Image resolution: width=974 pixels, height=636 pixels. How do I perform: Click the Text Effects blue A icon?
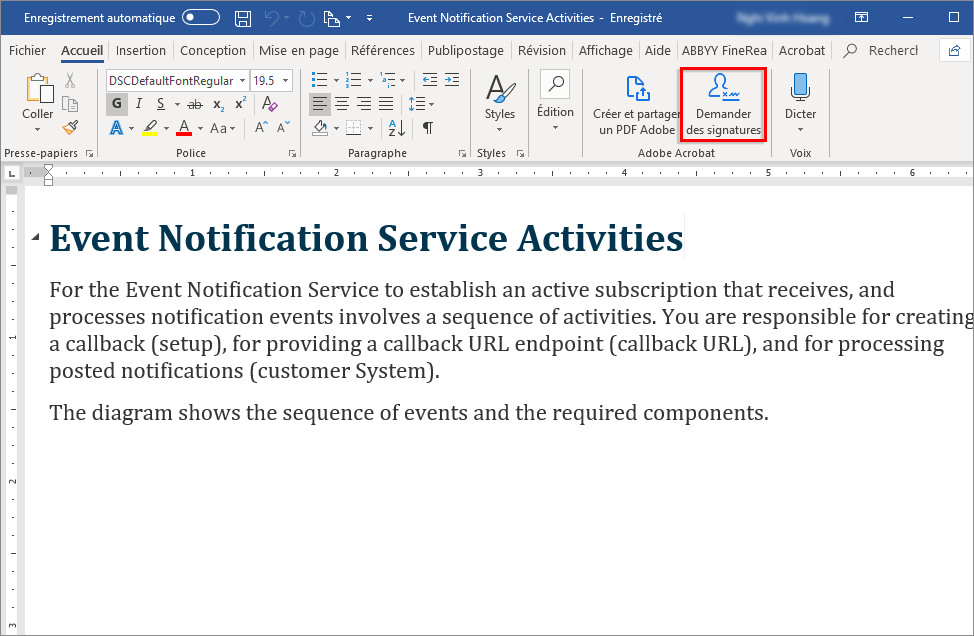[x=116, y=128]
